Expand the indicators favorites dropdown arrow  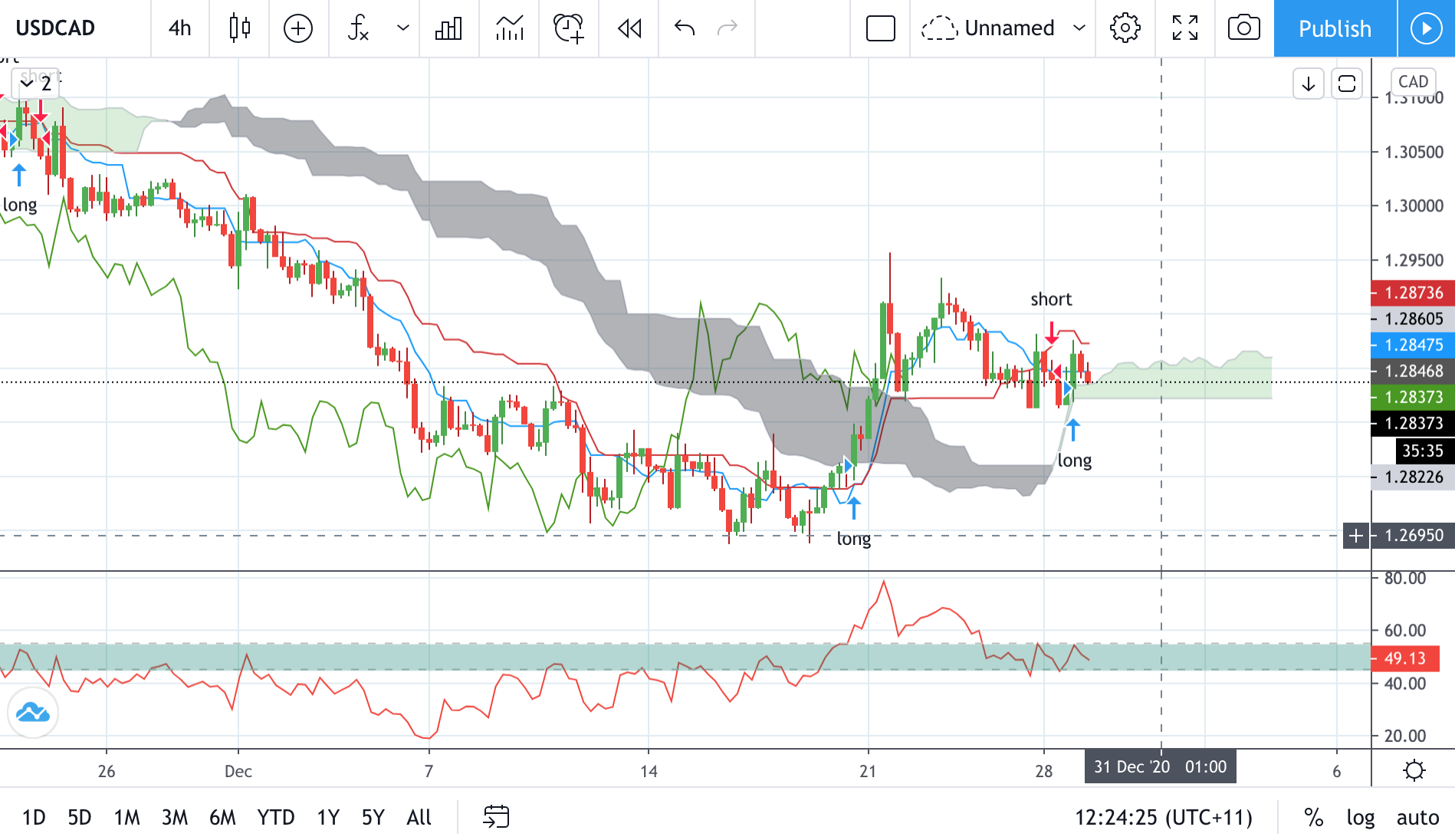pyautogui.click(x=402, y=28)
